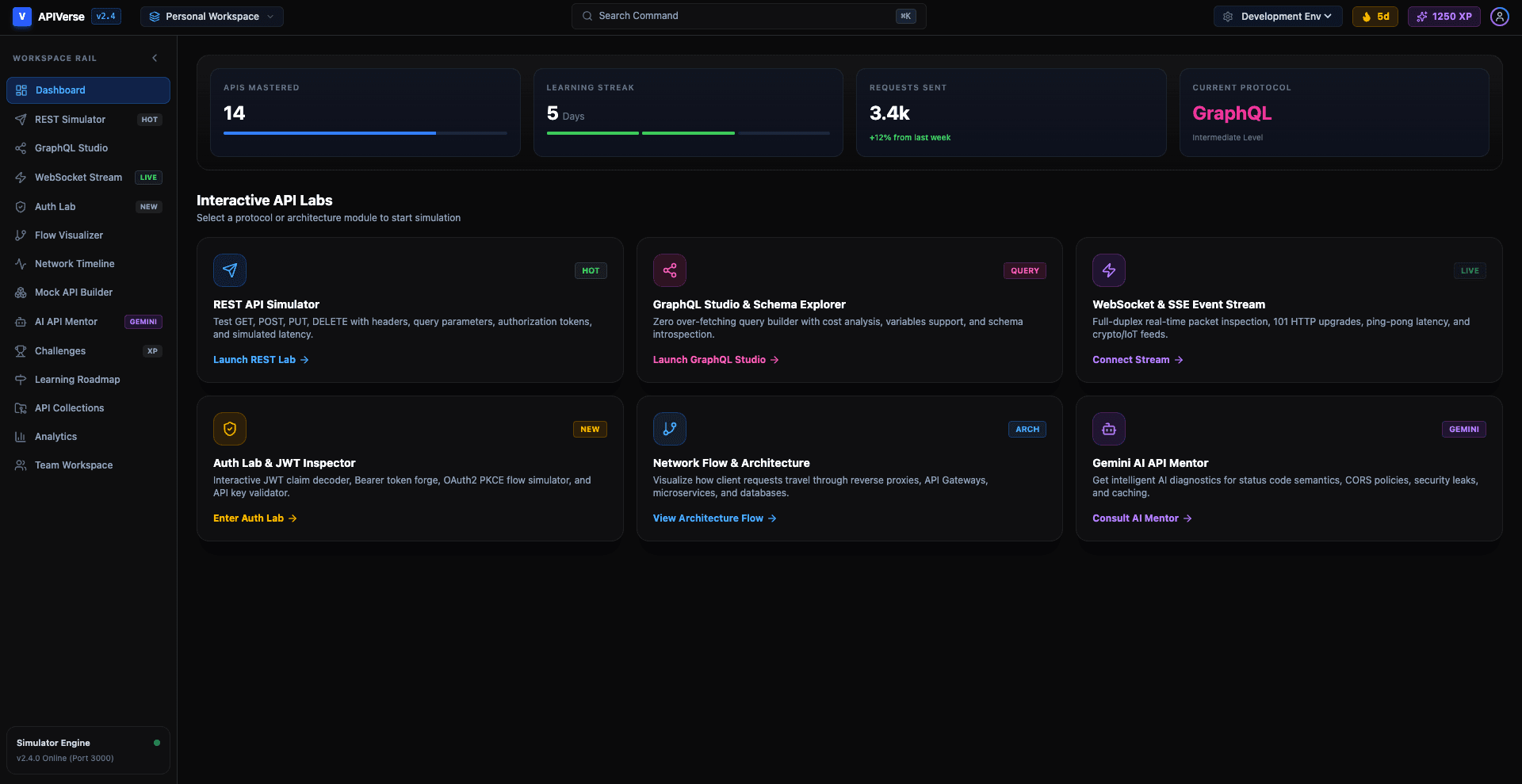The image size is (1522, 784).
Task: Click the Personal Workspace layers icon
Action: [x=155, y=17]
